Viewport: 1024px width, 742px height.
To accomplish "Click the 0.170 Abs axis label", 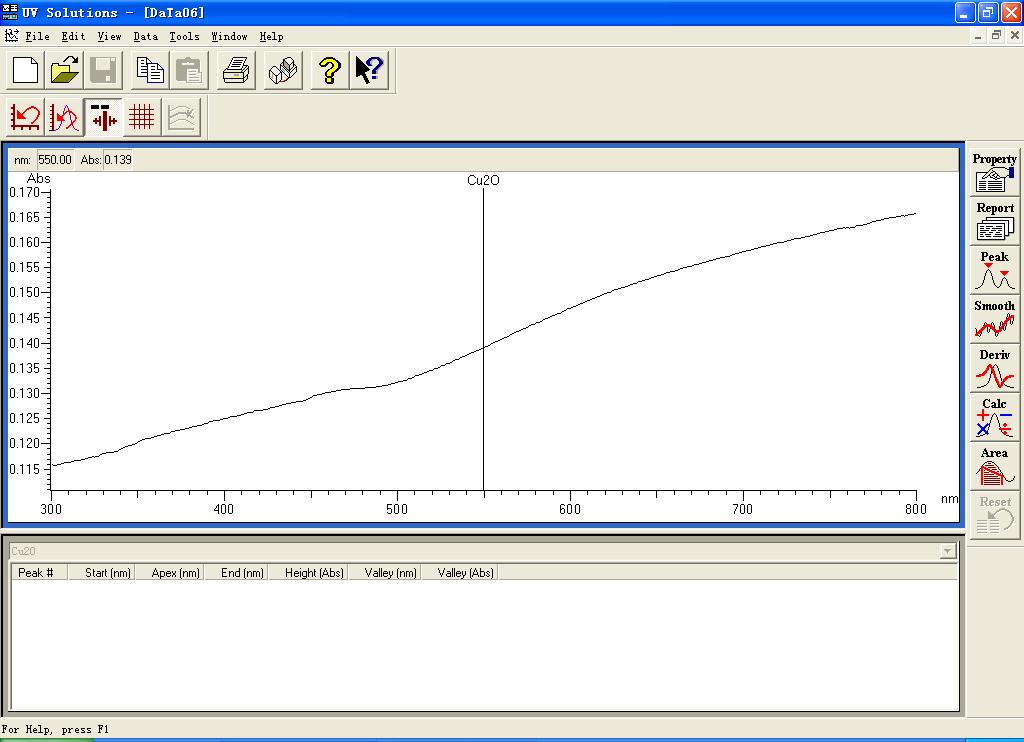I will tap(24, 192).
